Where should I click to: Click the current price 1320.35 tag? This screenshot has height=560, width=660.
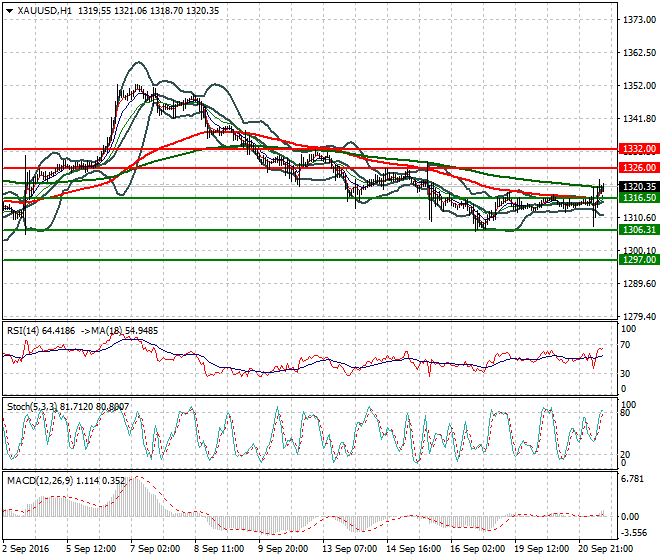pyautogui.click(x=638, y=186)
